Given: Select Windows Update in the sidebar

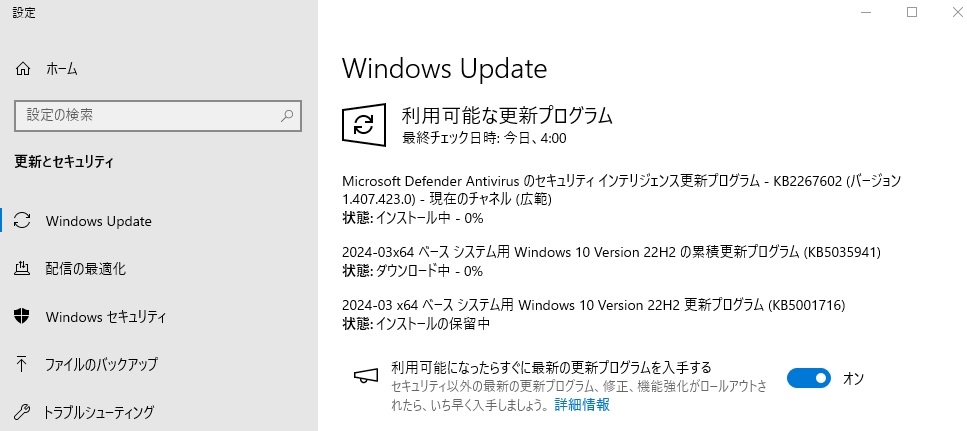Looking at the screenshot, I should point(98,221).
